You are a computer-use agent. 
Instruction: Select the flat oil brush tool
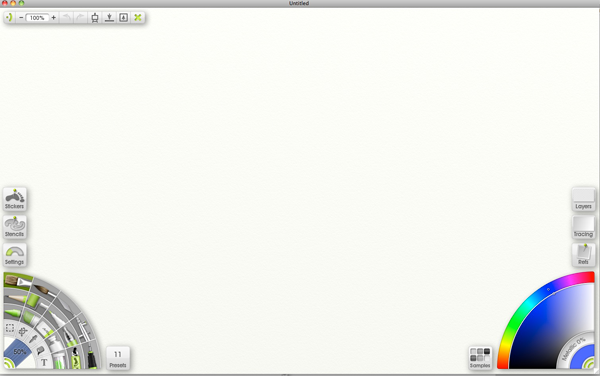pos(17,282)
